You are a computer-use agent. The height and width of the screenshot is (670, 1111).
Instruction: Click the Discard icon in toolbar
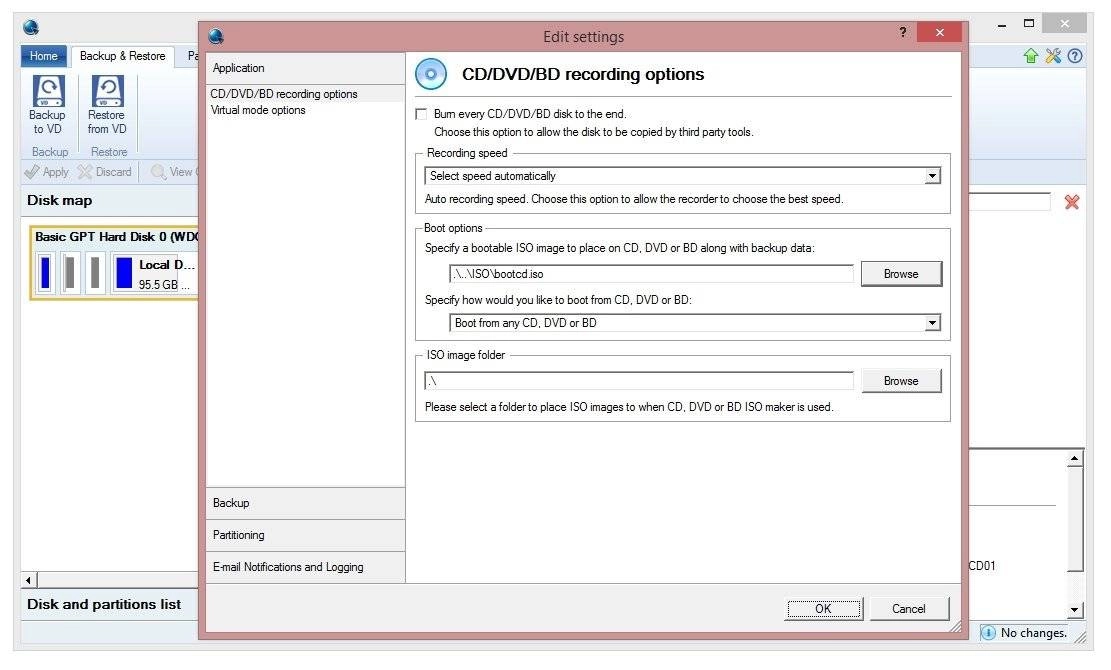(85, 172)
